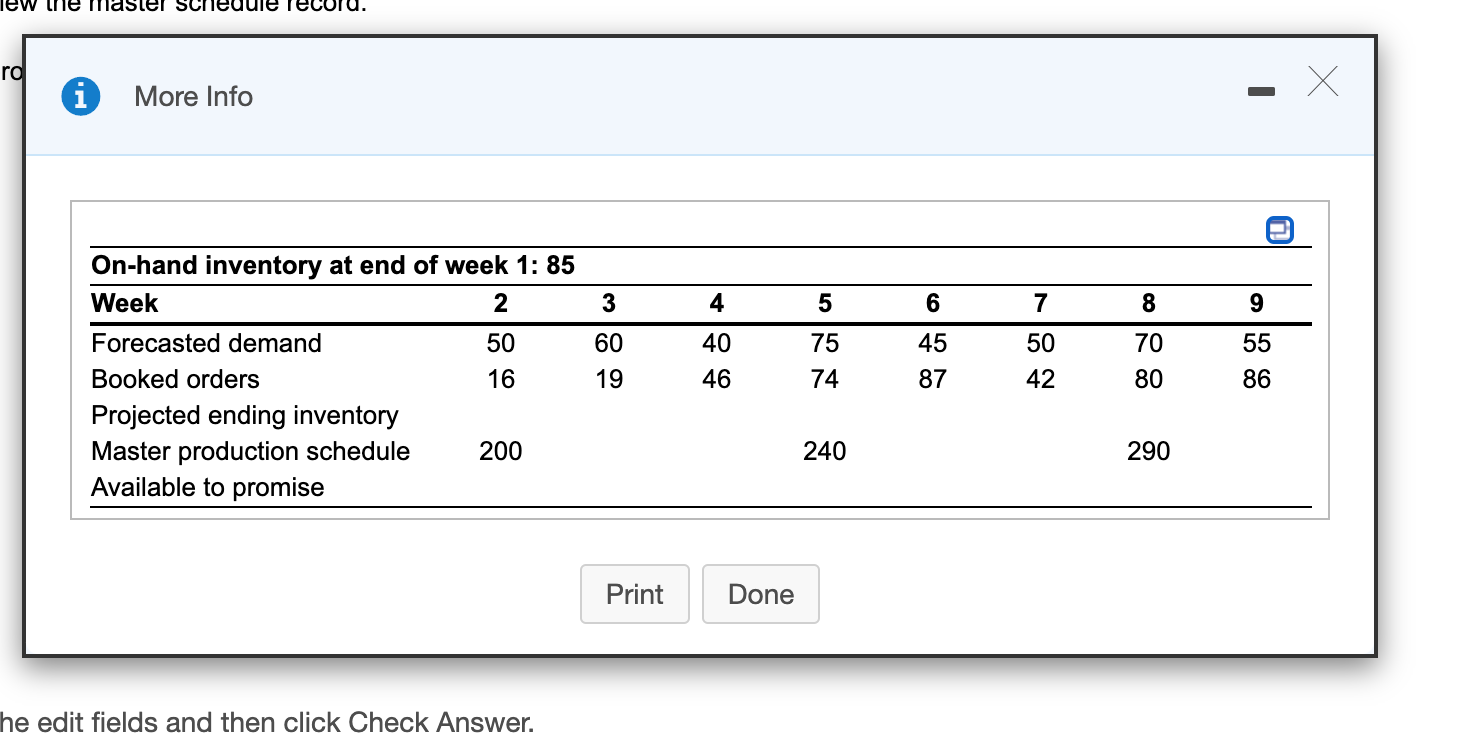Select the 200 value under week 2
The width and height of the screenshot is (1466, 750).
click(500, 451)
